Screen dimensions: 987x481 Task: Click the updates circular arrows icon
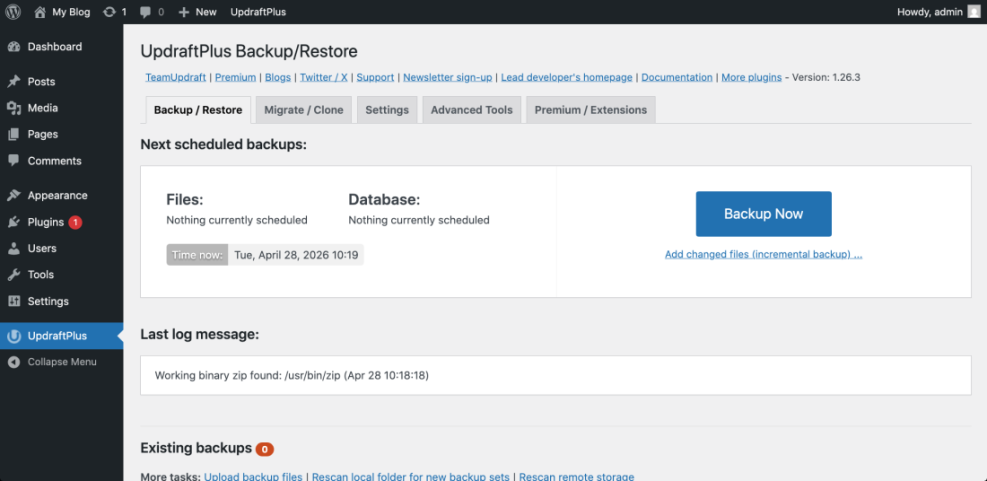[110, 12]
